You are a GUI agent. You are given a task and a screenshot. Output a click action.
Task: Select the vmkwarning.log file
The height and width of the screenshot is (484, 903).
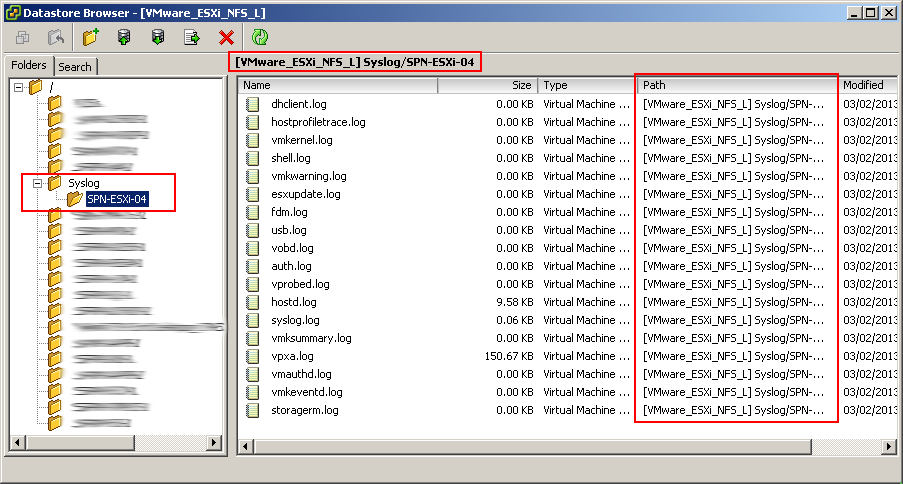309,176
